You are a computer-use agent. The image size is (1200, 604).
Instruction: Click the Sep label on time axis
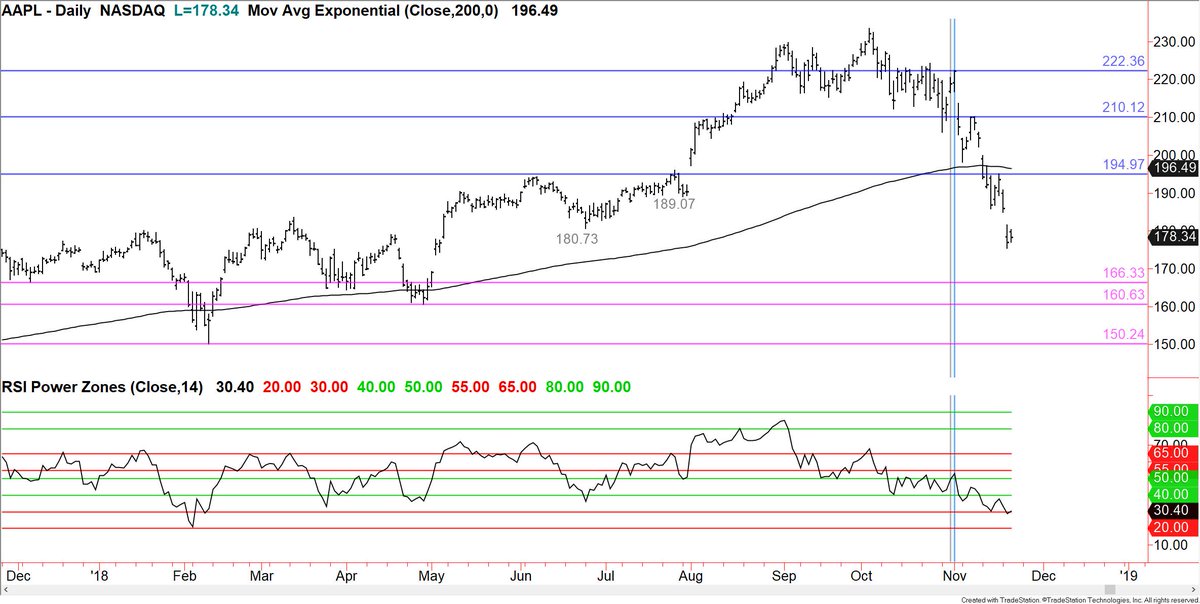pos(785,576)
